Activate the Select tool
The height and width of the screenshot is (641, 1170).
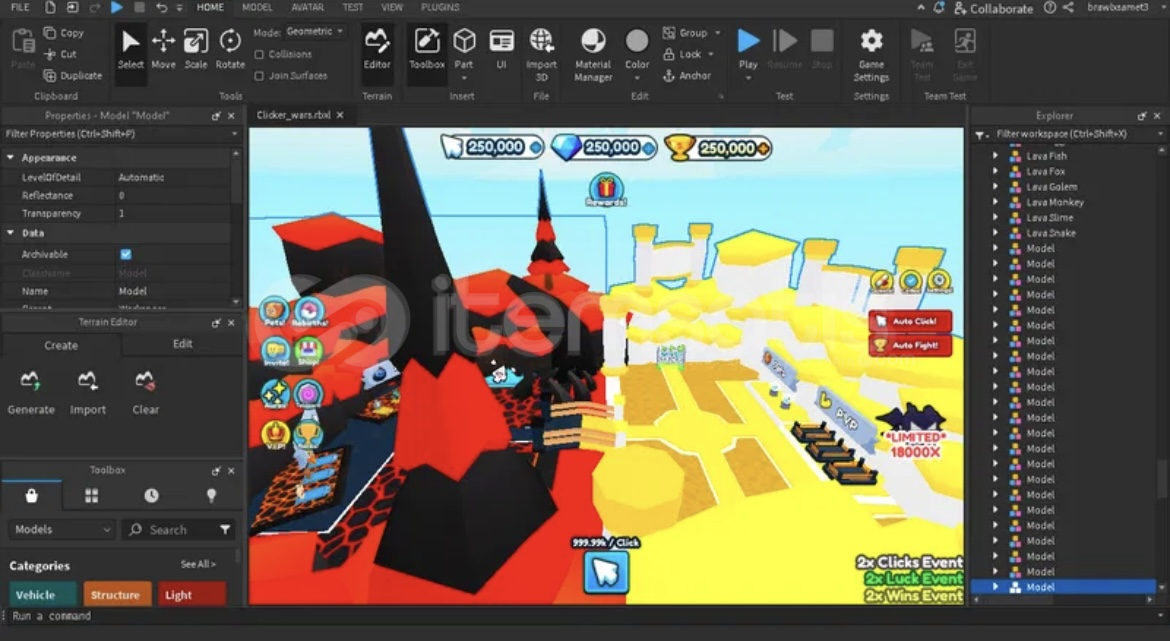coord(130,49)
